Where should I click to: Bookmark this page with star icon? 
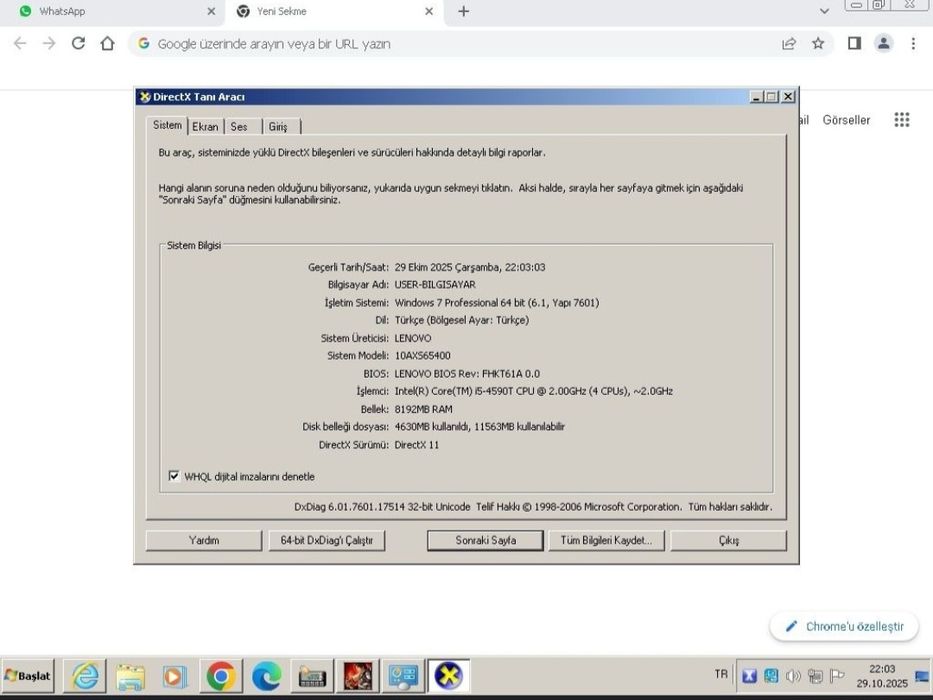(818, 43)
